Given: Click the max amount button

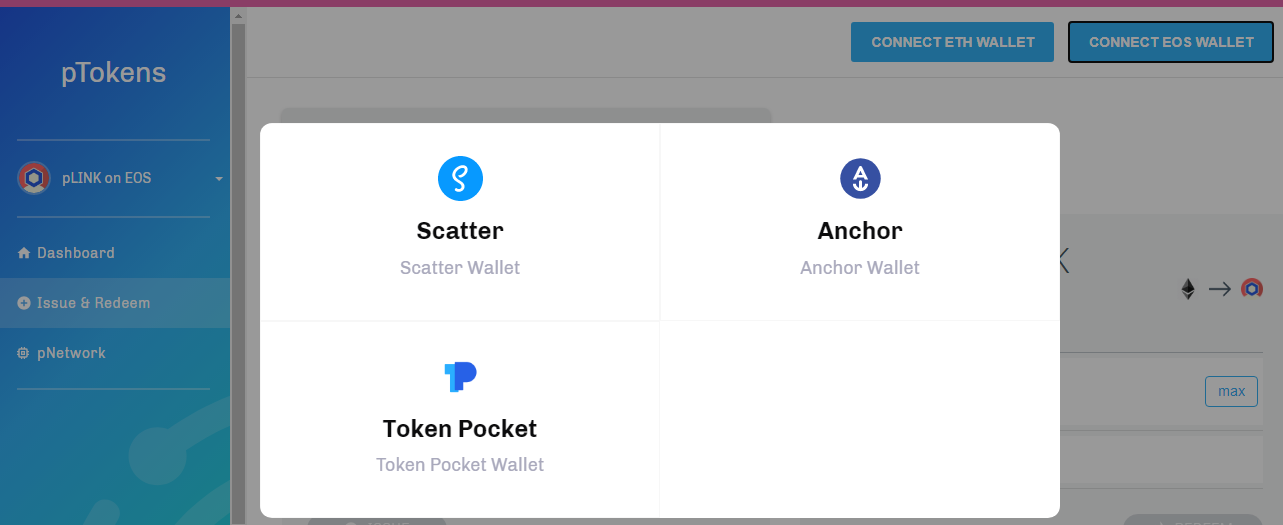Looking at the screenshot, I should tap(1231, 391).
